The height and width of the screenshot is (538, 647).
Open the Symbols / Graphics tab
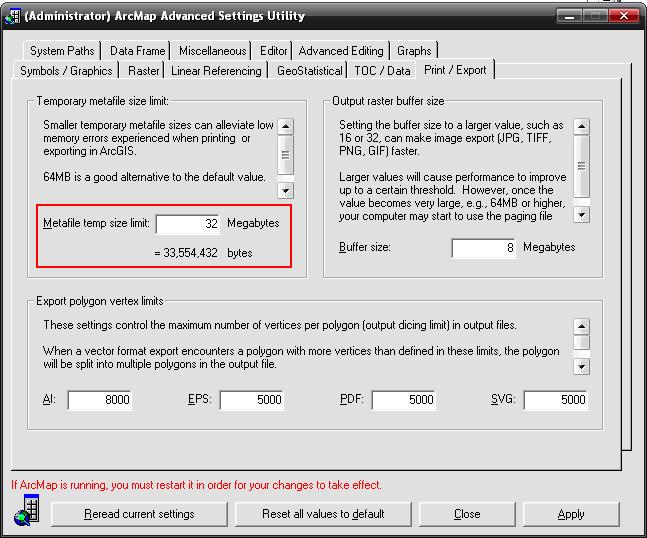pyautogui.click(x=66, y=71)
